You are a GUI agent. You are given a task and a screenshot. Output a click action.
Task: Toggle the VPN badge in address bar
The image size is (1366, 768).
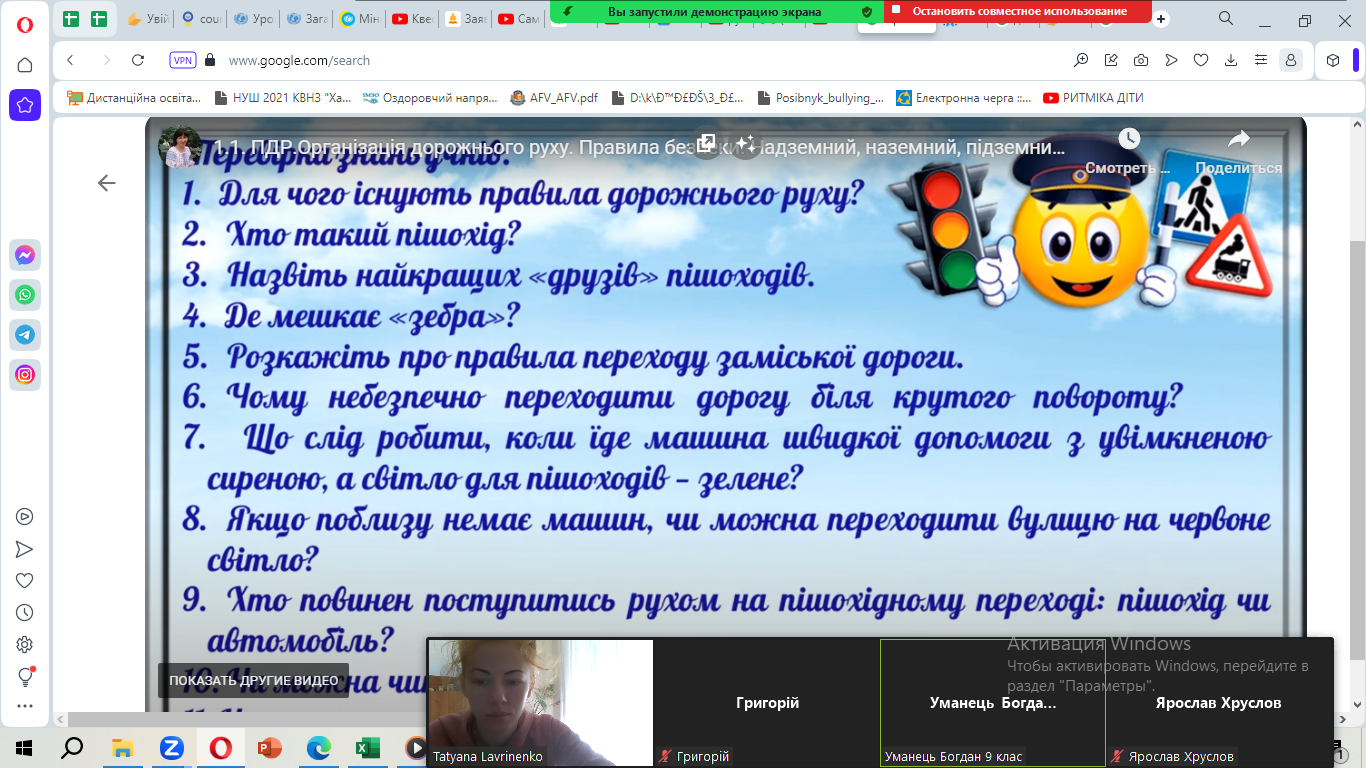[183, 60]
